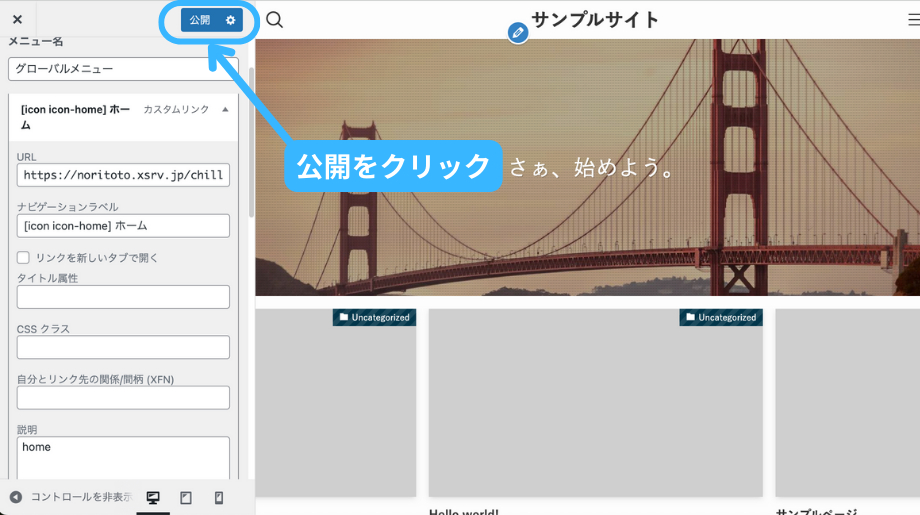
Task: Click into the URL input field
Action: (x=123, y=175)
